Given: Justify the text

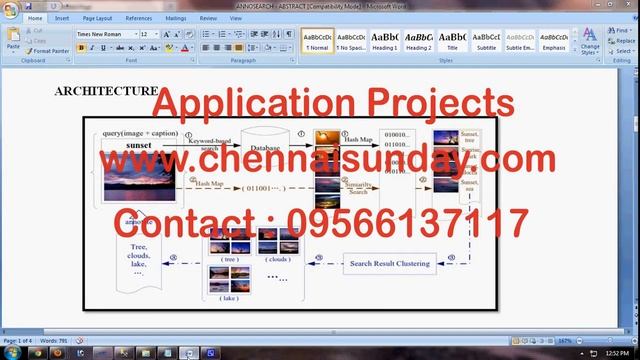Looking at the screenshot, I should coord(239,48).
